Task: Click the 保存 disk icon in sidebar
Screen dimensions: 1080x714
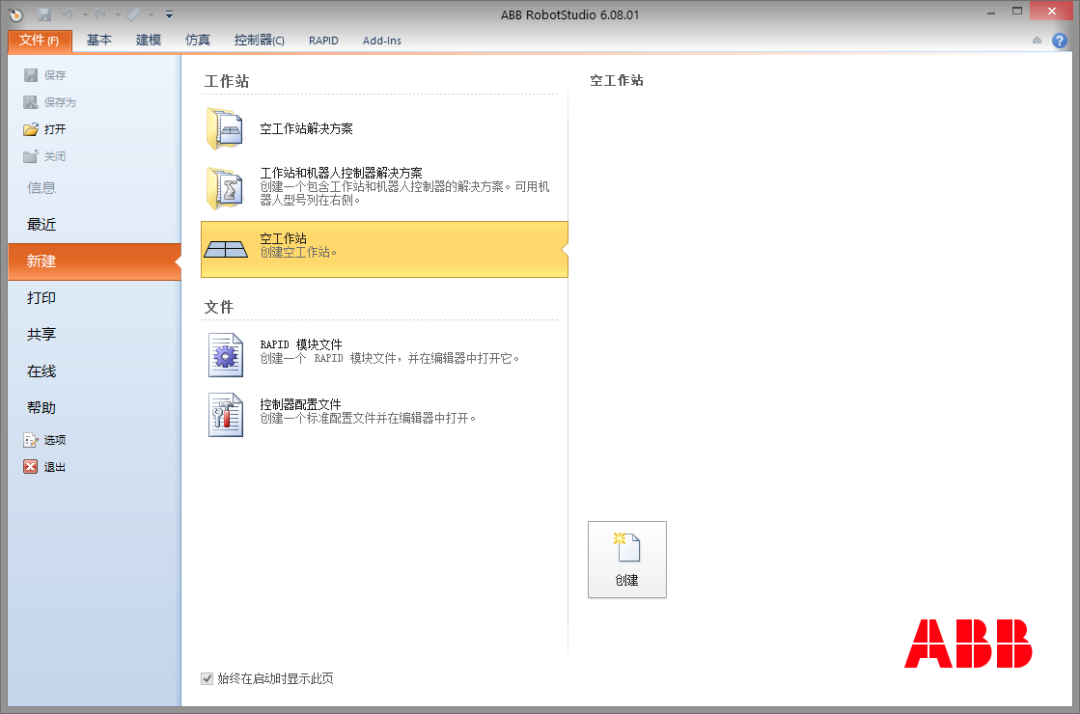Action: pyautogui.click(x=31, y=75)
